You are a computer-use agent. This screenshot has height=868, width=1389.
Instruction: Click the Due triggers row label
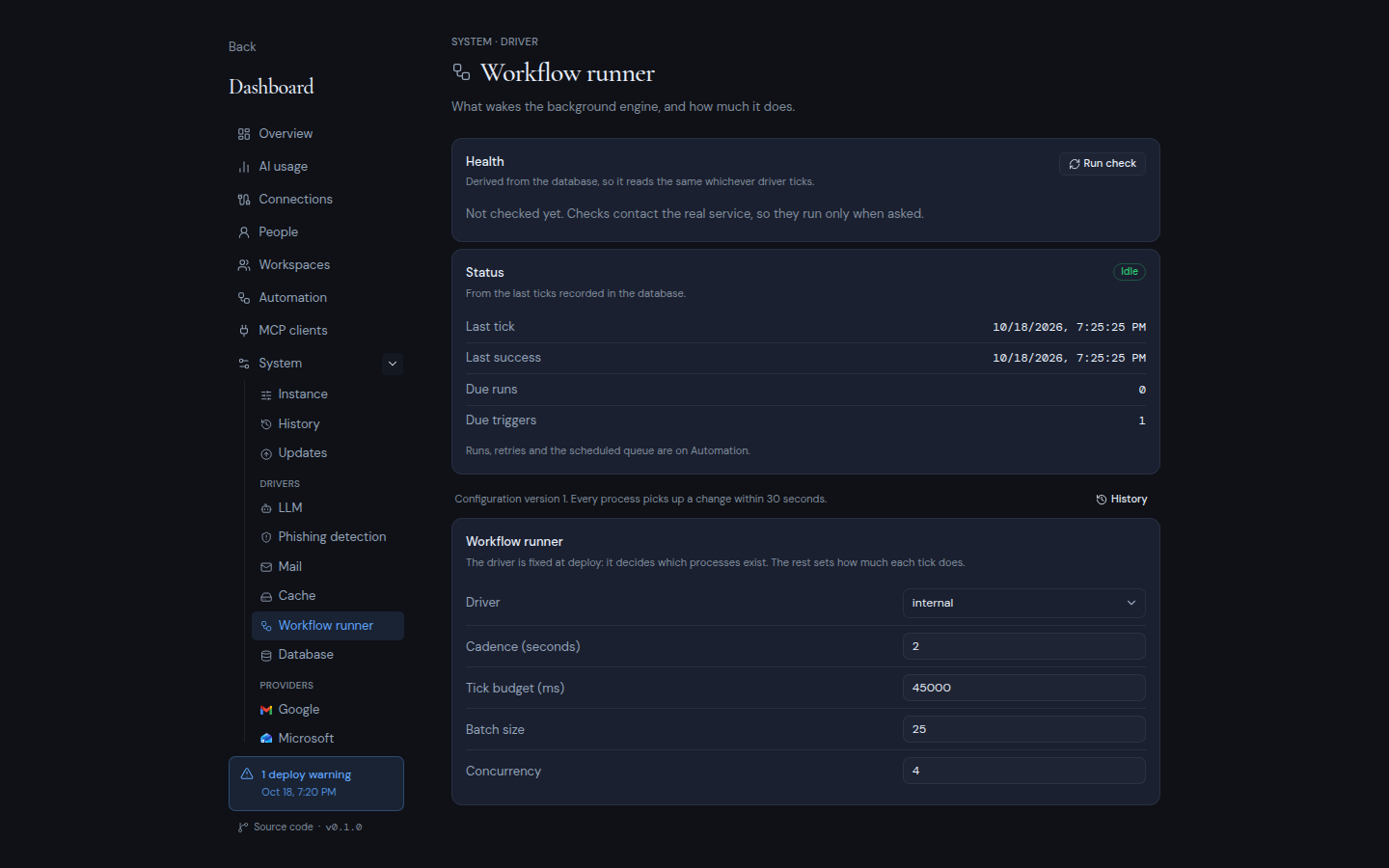501,420
